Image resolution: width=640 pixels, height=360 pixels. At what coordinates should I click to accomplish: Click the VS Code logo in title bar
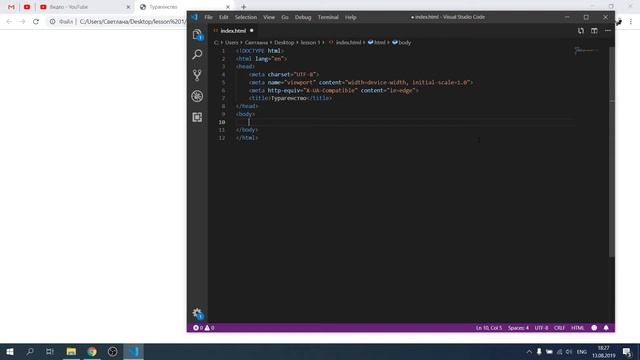pyautogui.click(x=195, y=17)
